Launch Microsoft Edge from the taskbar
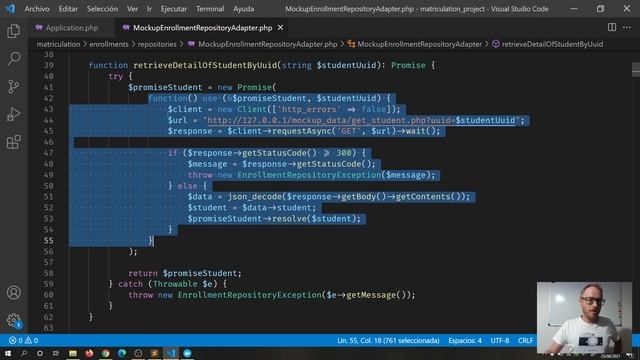The image size is (640, 360). click(x=122, y=353)
